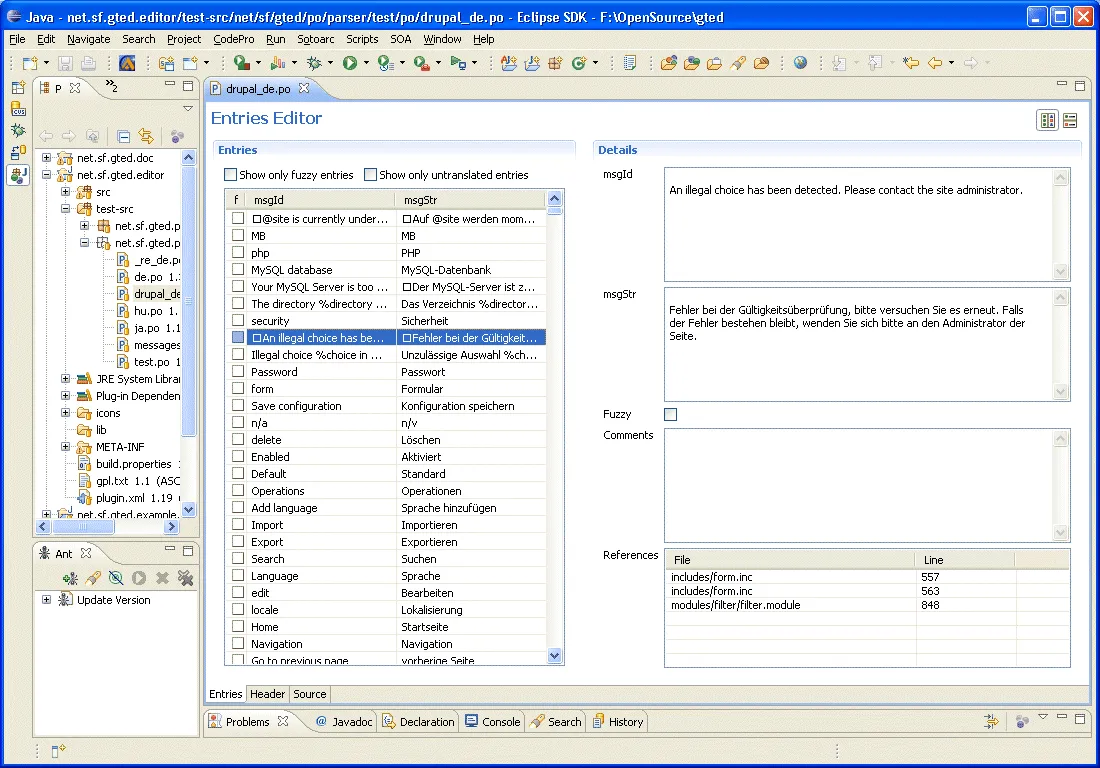Toggle the Fuzzy checkbox in Details
The height and width of the screenshot is (768, 1100).
point(670,414)
